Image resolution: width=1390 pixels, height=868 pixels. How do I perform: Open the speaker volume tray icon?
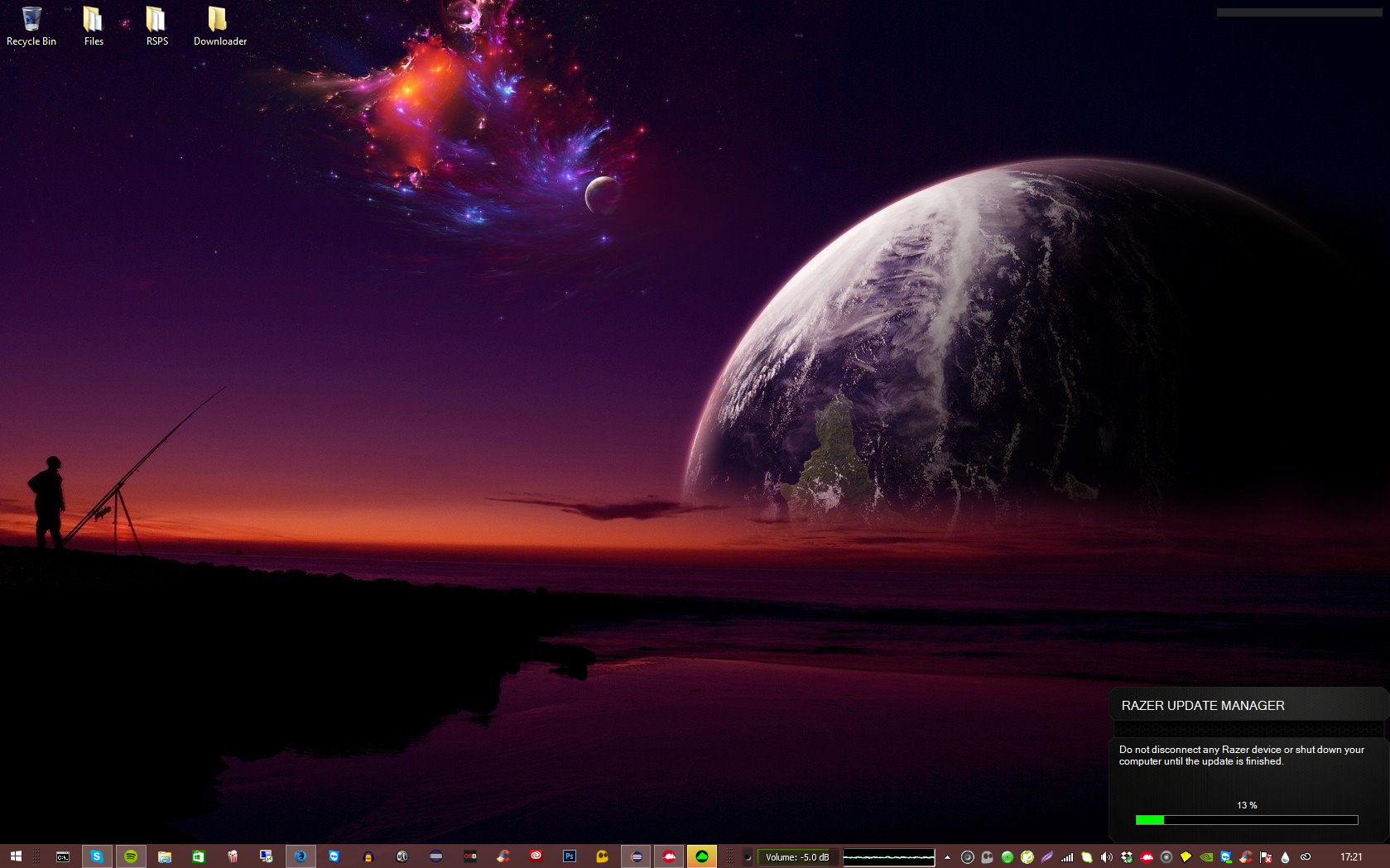pyautogui.click(x=1107, y=857)
